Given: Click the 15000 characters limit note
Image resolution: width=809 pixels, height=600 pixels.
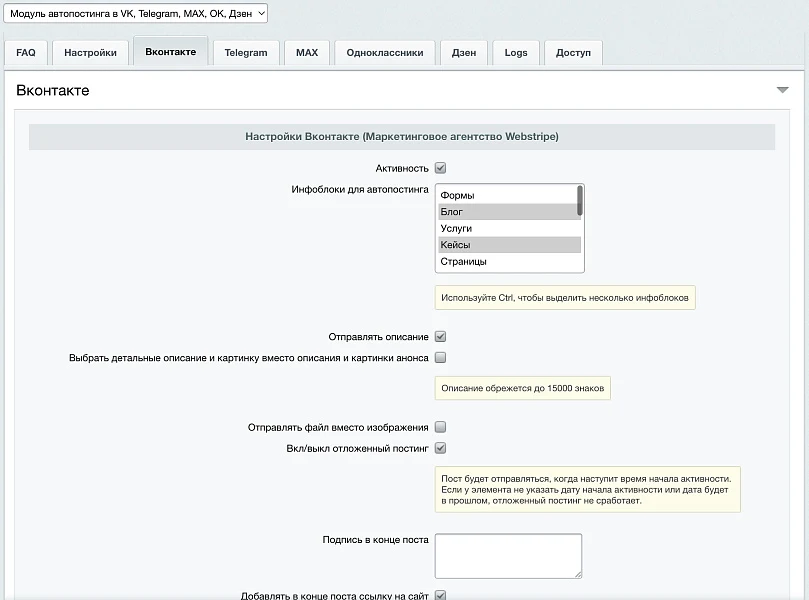Looking at the screenshot, I should [x=523, y=388].
